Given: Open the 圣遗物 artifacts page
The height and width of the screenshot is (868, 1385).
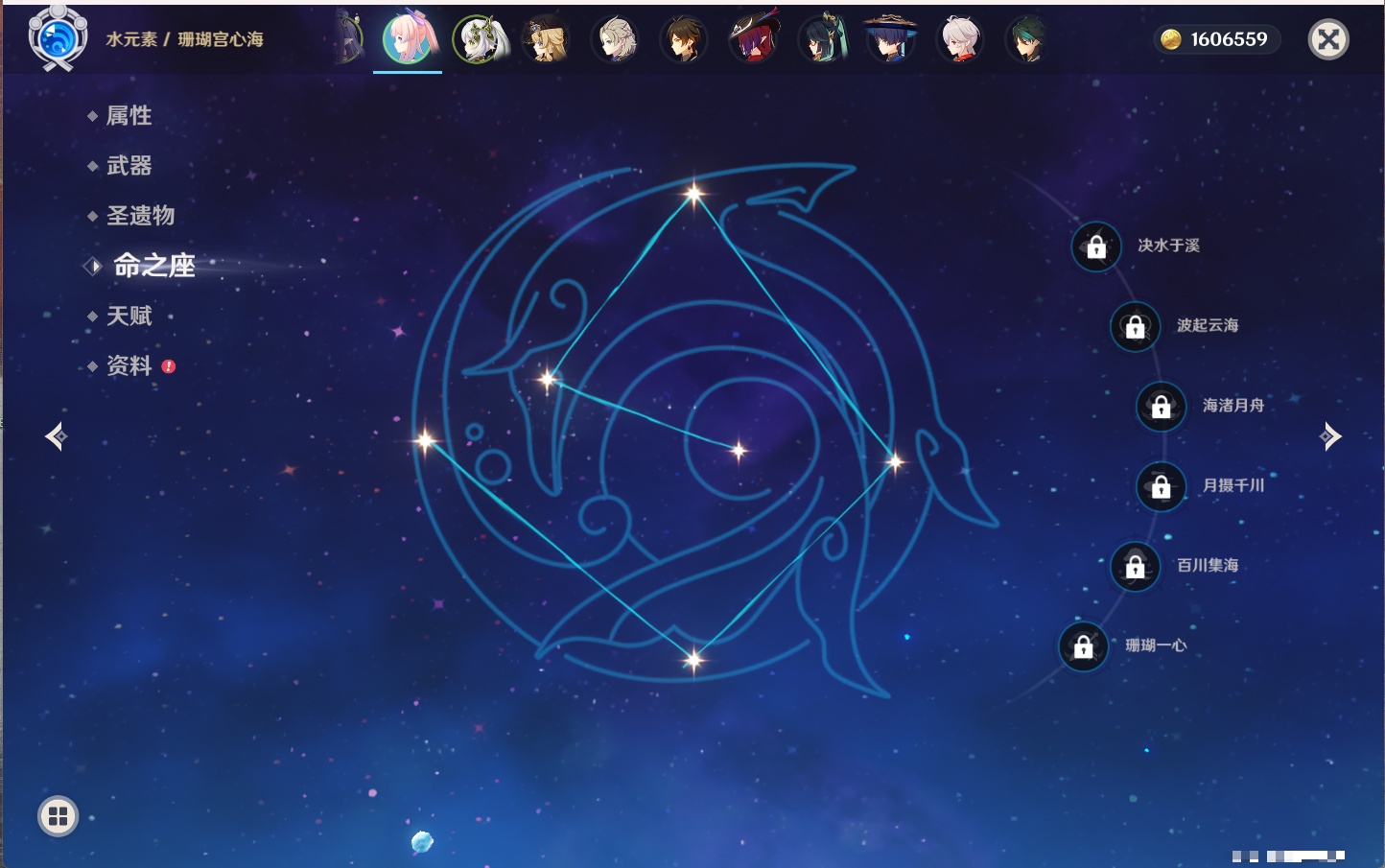Looking at the screenshot, I should (141, 216).
